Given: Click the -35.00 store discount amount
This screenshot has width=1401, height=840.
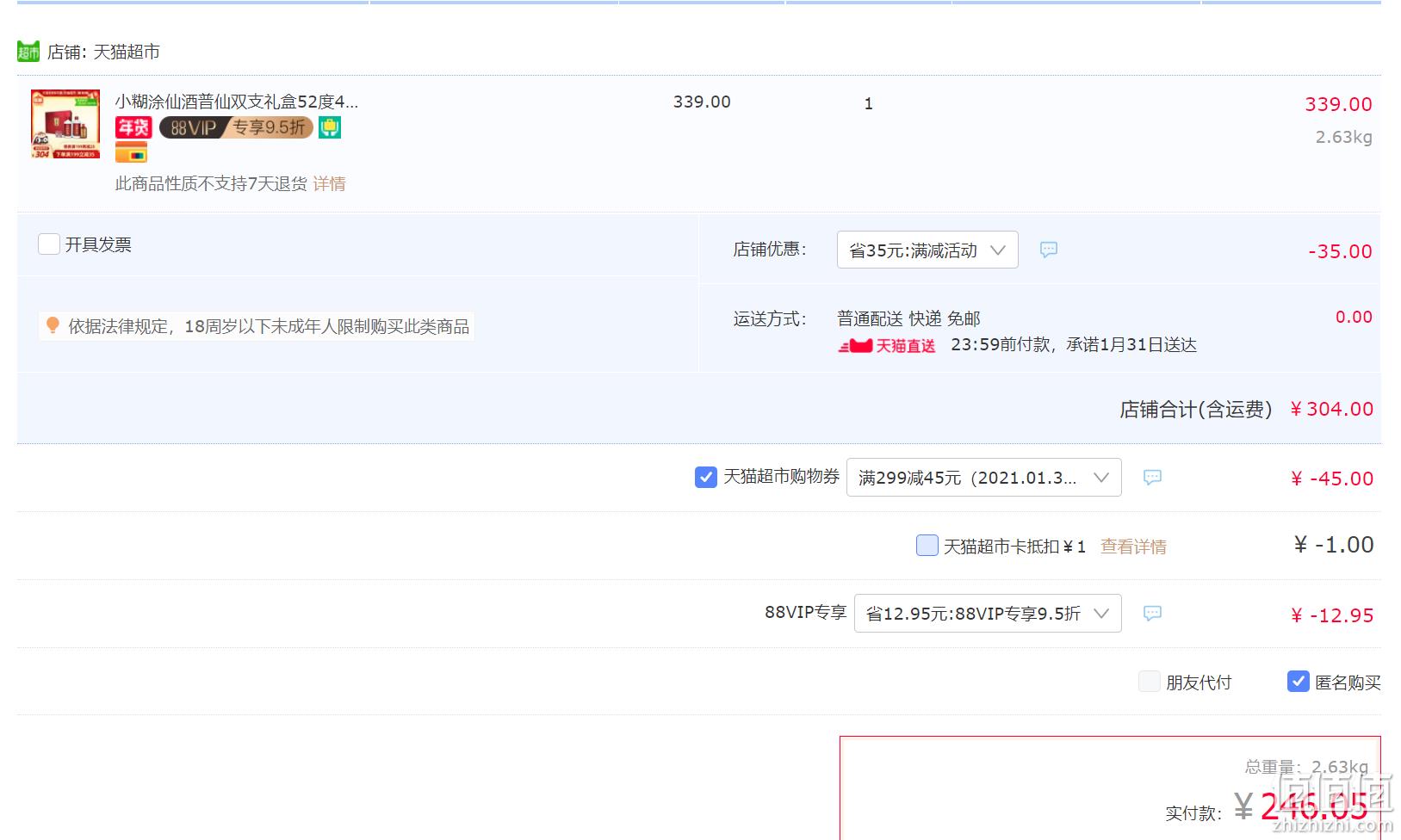Looking at the screenshot, I should pos(1340,251).
